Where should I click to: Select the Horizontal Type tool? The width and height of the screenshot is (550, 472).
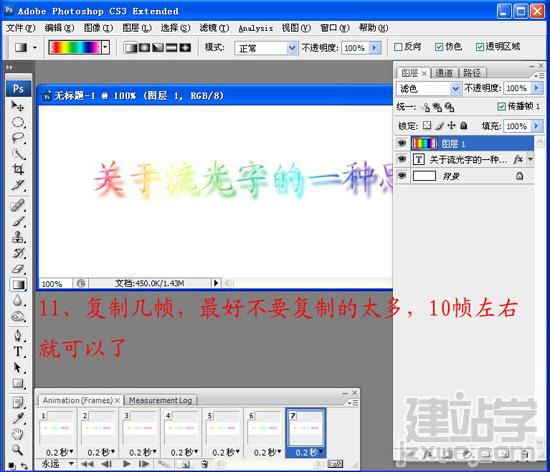click(18, 352)
